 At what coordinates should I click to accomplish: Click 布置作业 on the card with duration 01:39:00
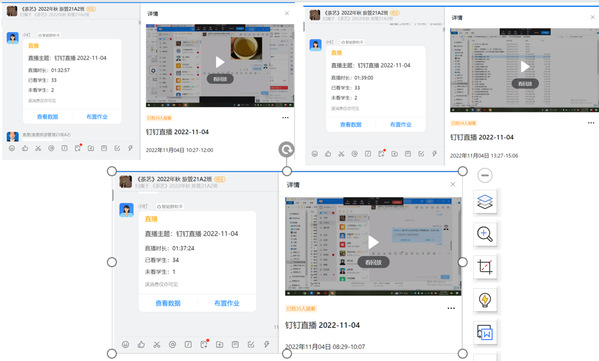[401, 125]
